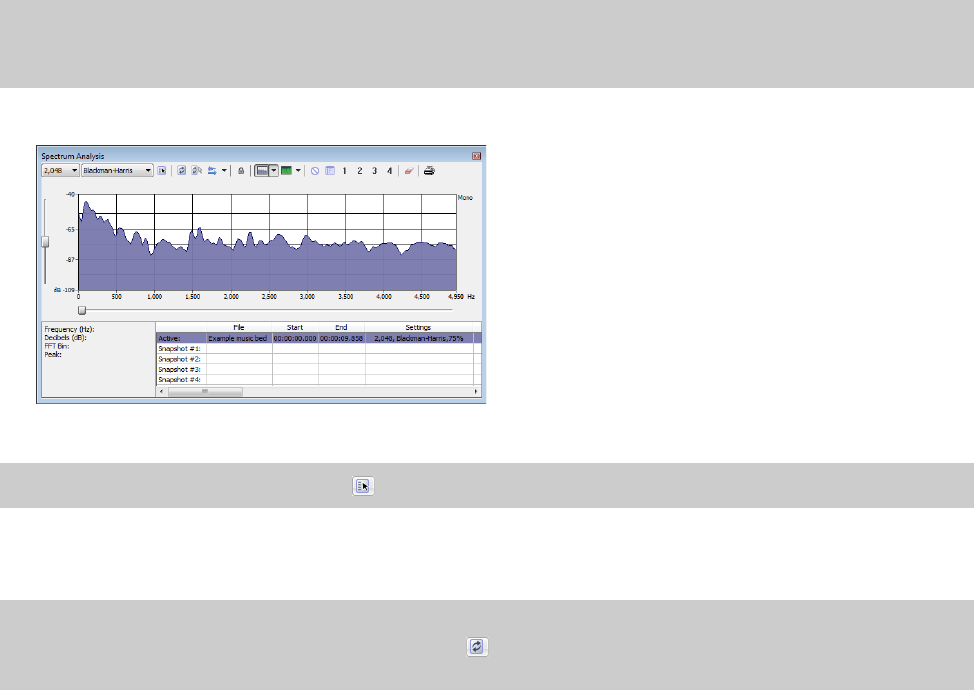The height and width of the screenshot is (690, 974).
Task: Click the vertical dB zoom slider handle
Action: (x=45, y=242)
